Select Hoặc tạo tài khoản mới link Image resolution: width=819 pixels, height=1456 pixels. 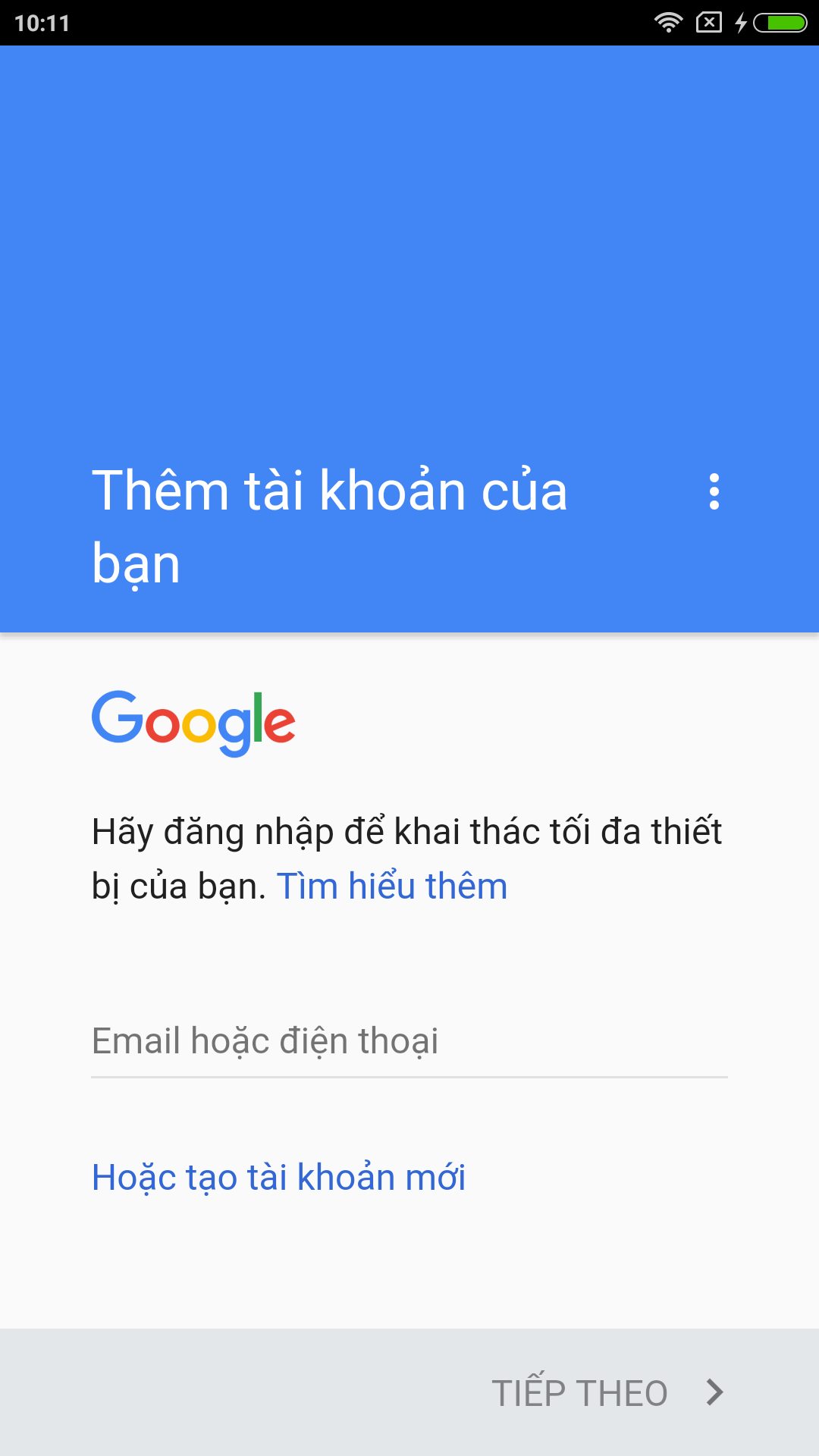(x=278, y=1178)
